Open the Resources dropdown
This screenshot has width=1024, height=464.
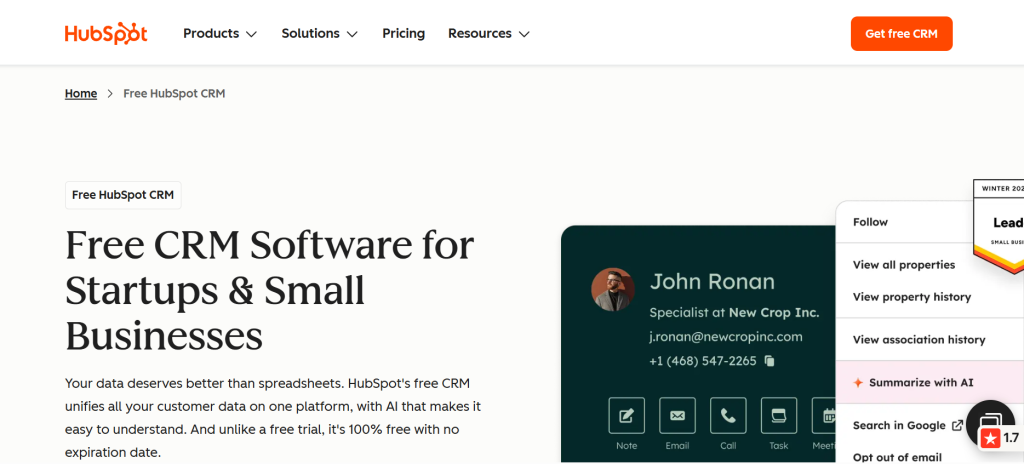coord(488,33)
